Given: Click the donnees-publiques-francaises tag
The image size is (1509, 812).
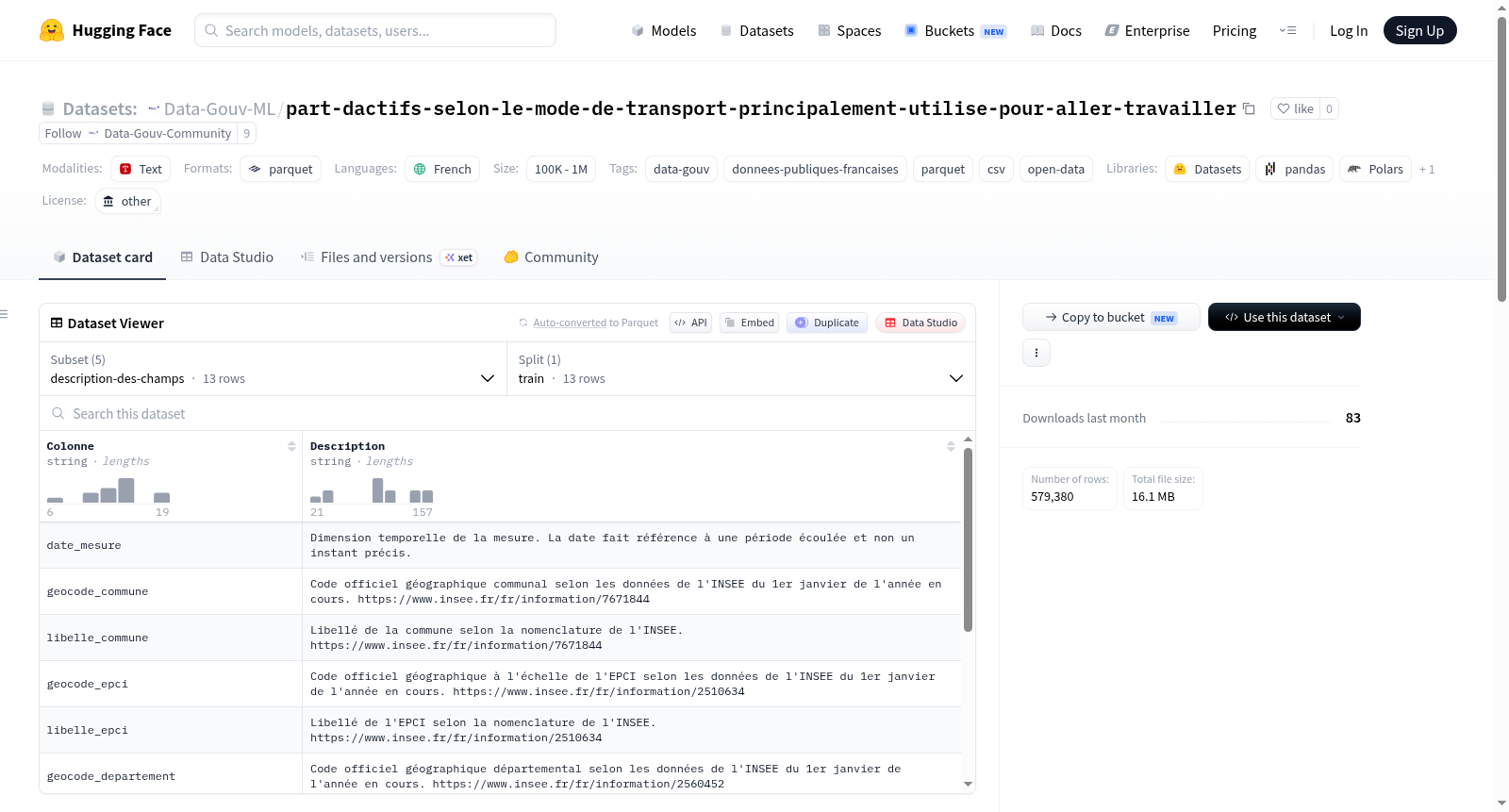Looking at the screenshot, I should coord(815,169).
